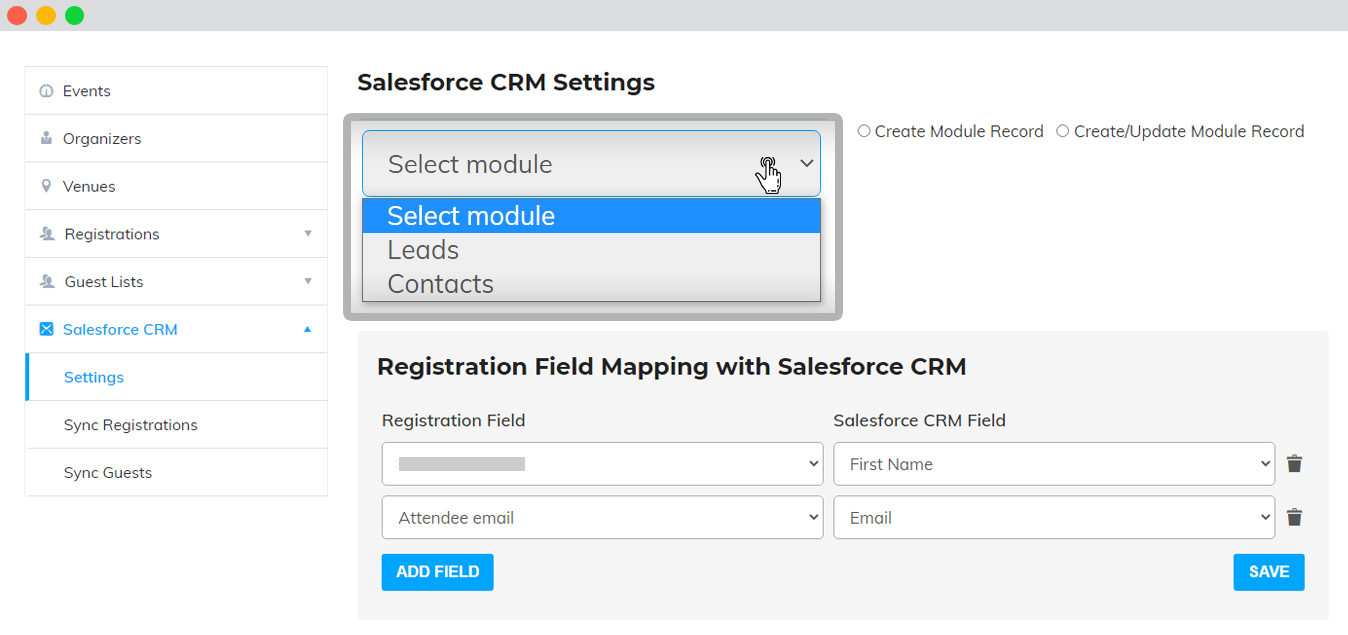Click the Registration Field column label
Screen dimensions: 1348x635
click(454, 420)
